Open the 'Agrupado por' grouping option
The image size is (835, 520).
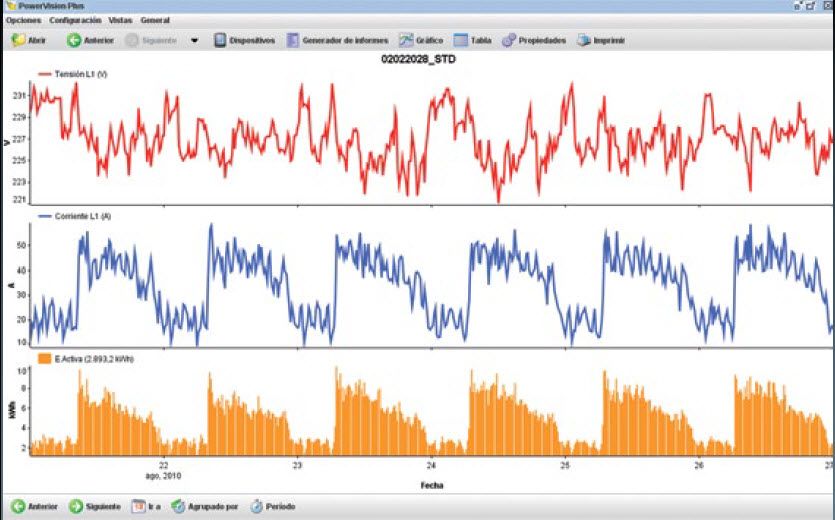pos(204,506)
